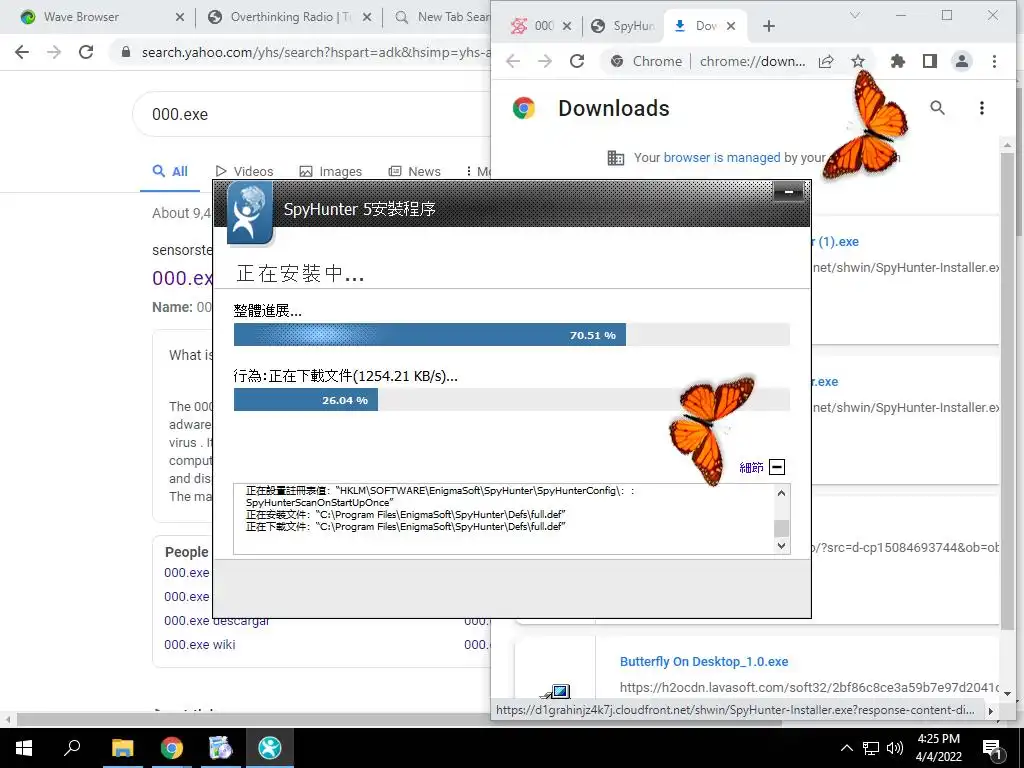Select the Videos search tab
This screenshot has height=768, width=1024.
[x=245, y=172]
